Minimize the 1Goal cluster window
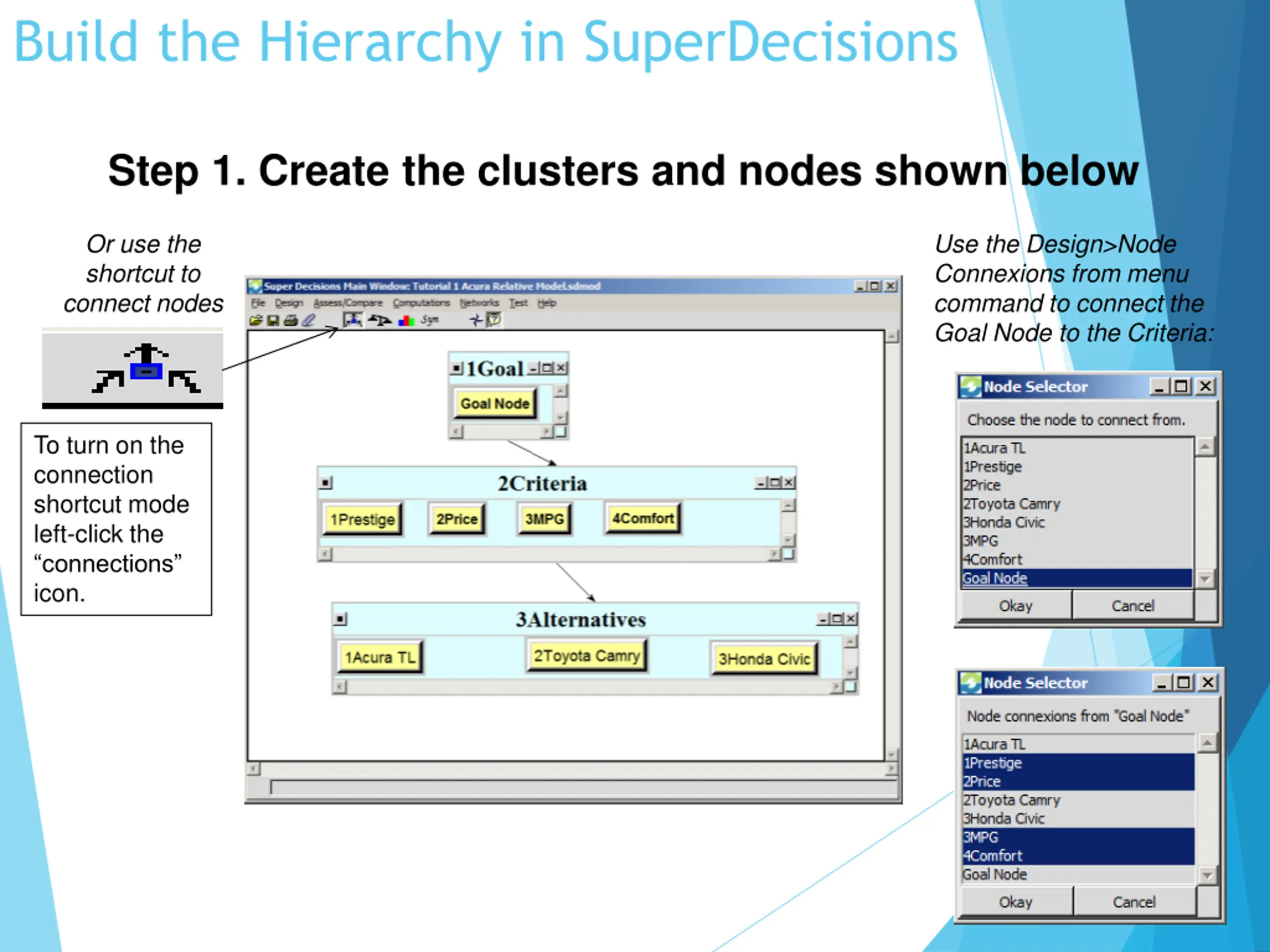This screenshot has width=1270, height=952. (x=533, y=368)
